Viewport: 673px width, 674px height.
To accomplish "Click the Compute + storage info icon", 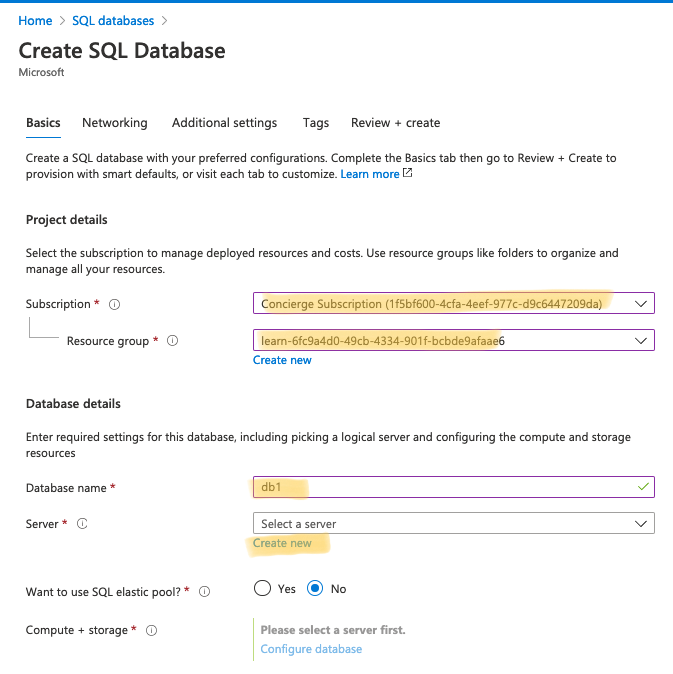I will pos(151,631).
